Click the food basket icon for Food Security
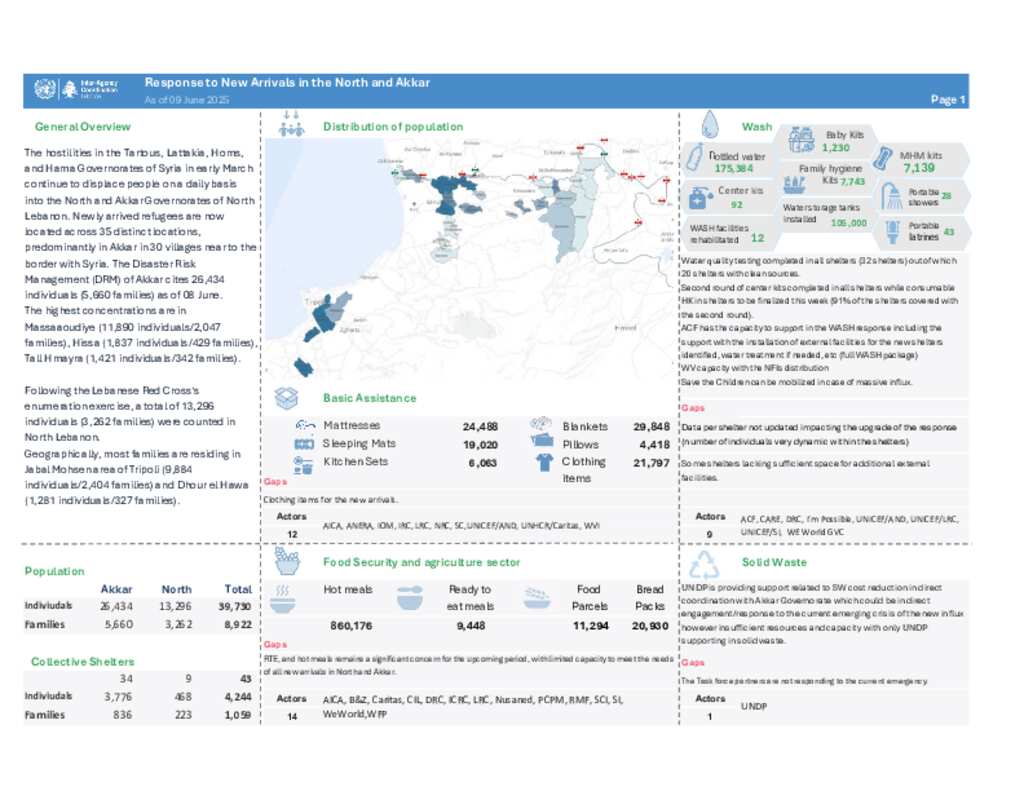1024x791 pixels. [286, 562]
